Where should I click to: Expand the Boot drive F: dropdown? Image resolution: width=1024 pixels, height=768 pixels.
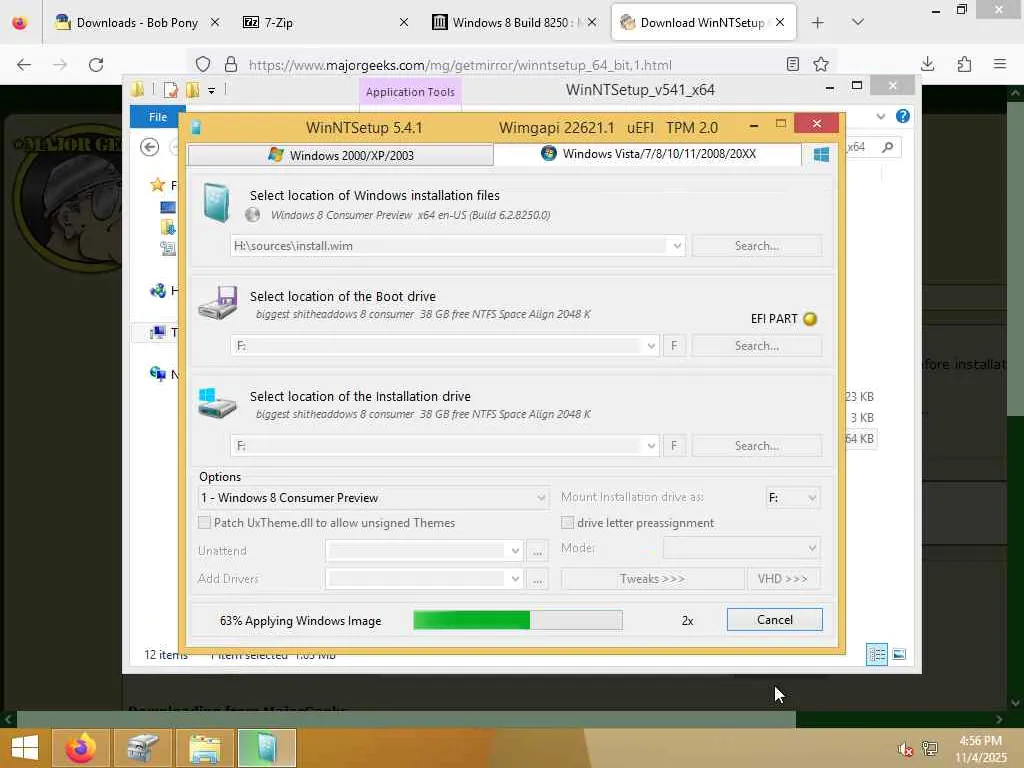[650, 345]
